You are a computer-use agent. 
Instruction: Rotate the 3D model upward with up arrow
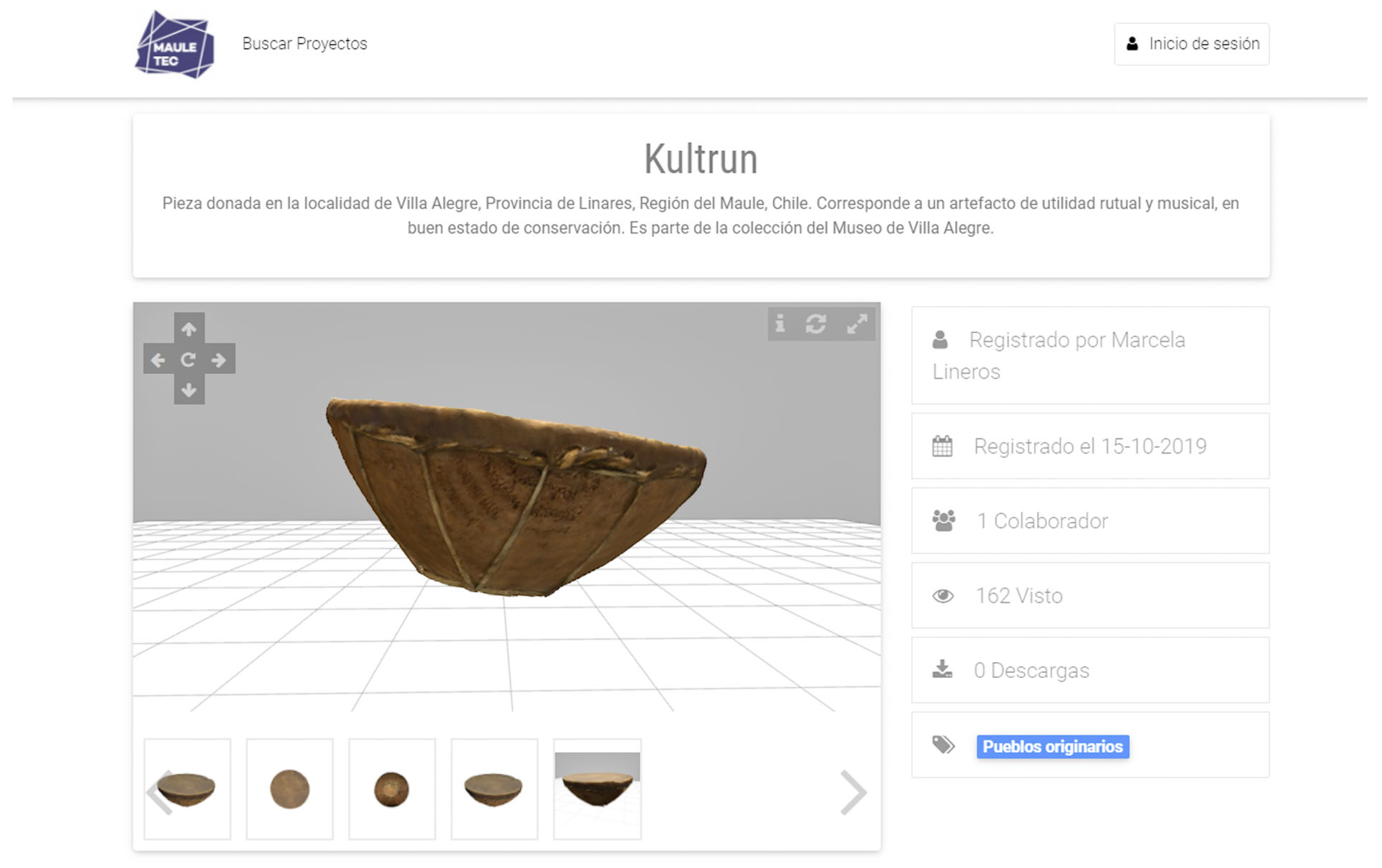point(189,329)
